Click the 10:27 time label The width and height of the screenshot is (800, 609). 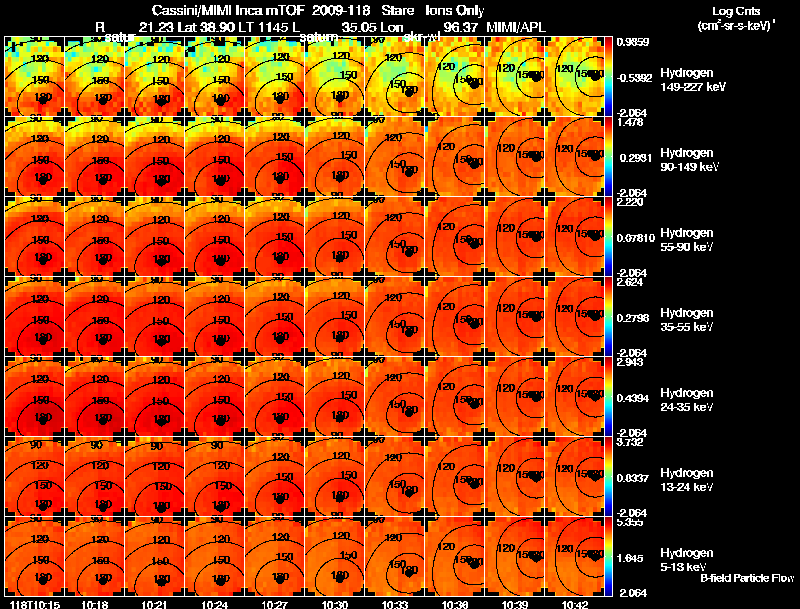click(x=274, y=604)
